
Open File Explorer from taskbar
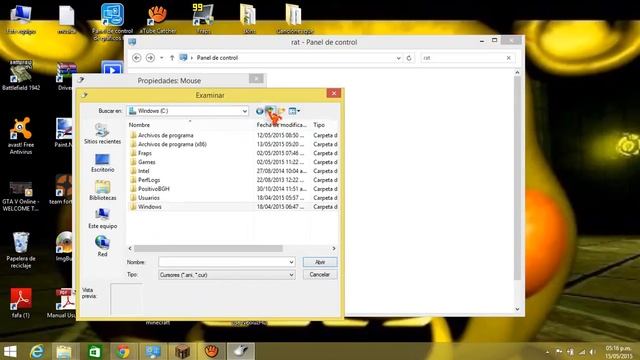coord(64,351)
